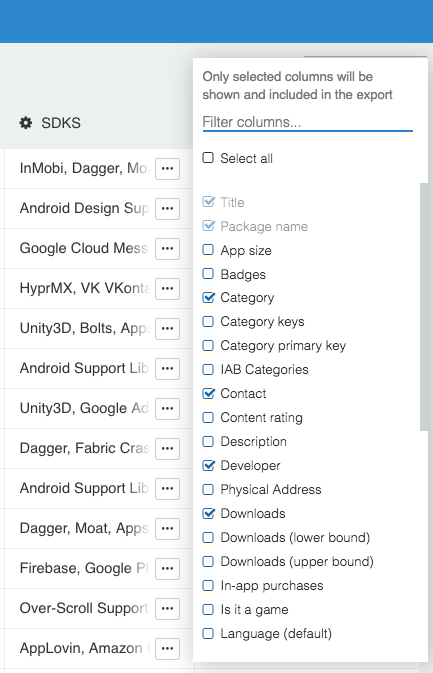The image size is (433, 673).
Task: Enable the Is it a game column
Action: 208,609
